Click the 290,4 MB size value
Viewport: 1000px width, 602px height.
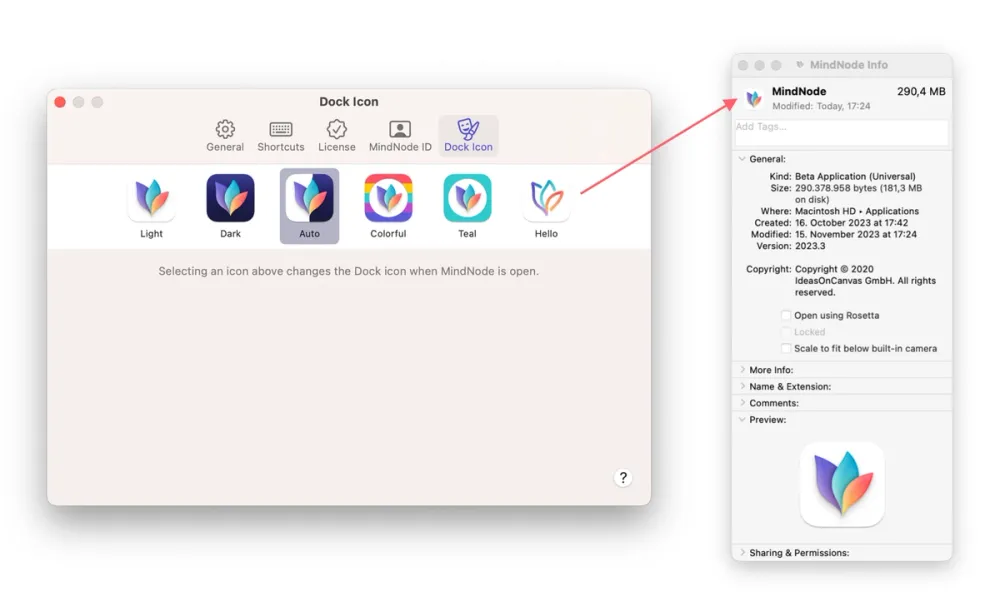(921, 92)
